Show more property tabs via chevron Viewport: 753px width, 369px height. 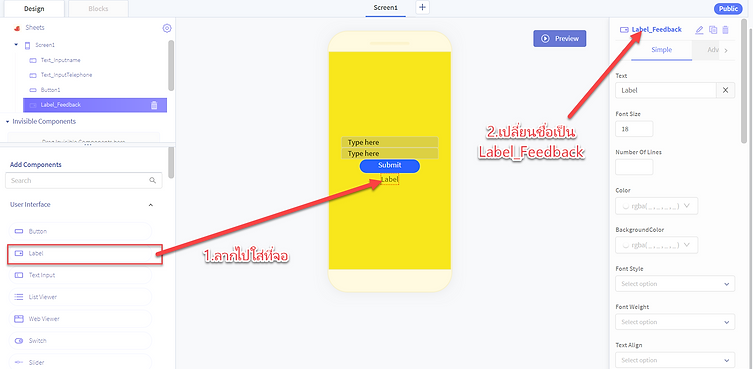(726, 50)
